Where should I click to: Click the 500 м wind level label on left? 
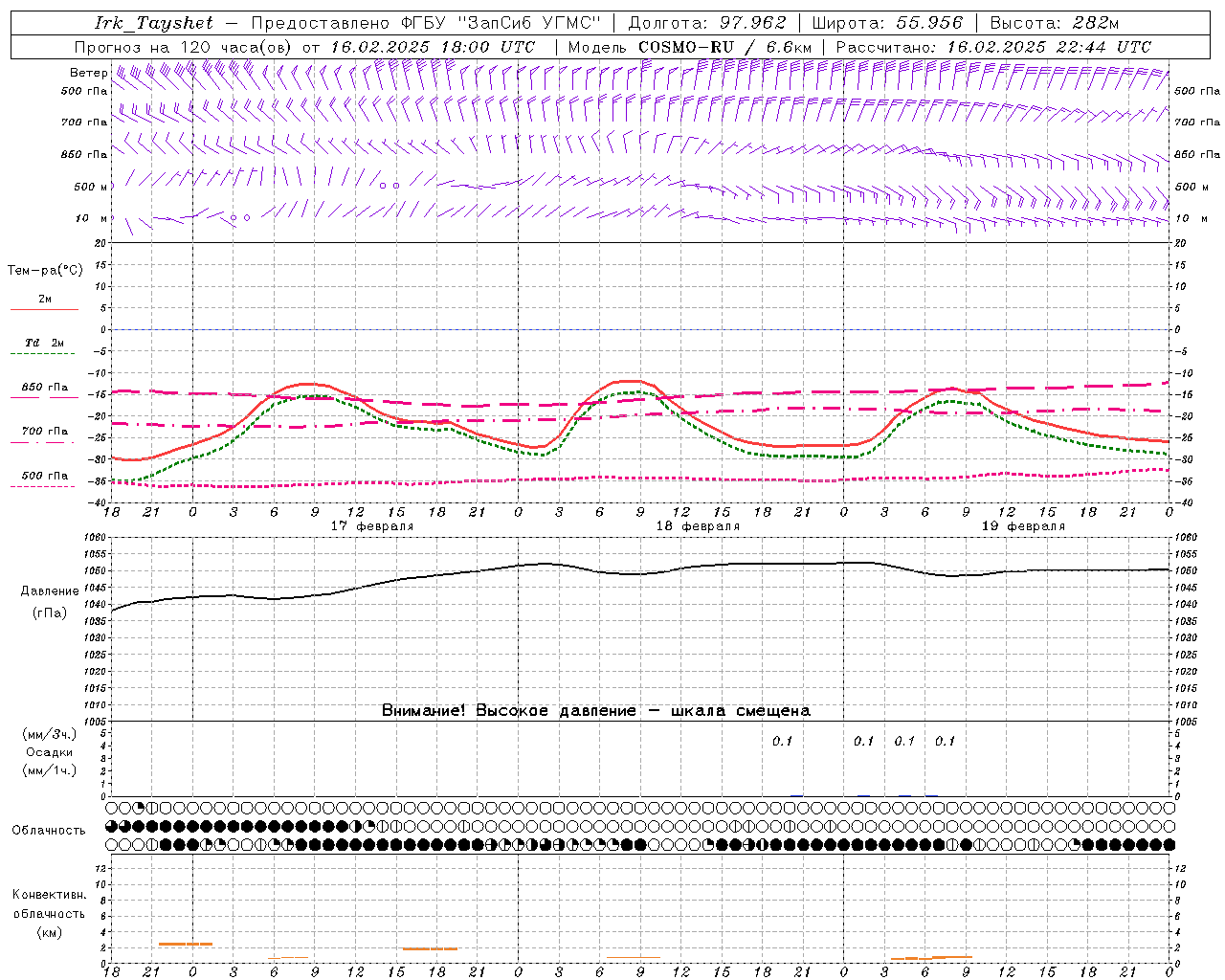[x=84, y=187]
